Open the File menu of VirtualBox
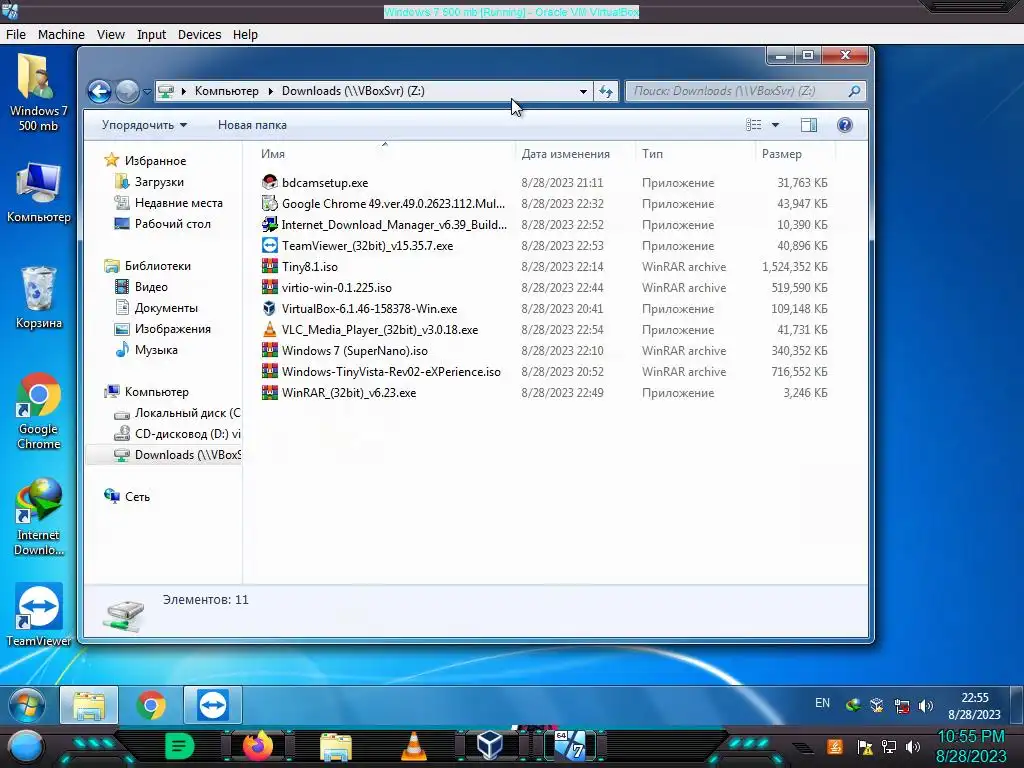The width and height of the screenshot is (1024, 768). tap(16, 35)
